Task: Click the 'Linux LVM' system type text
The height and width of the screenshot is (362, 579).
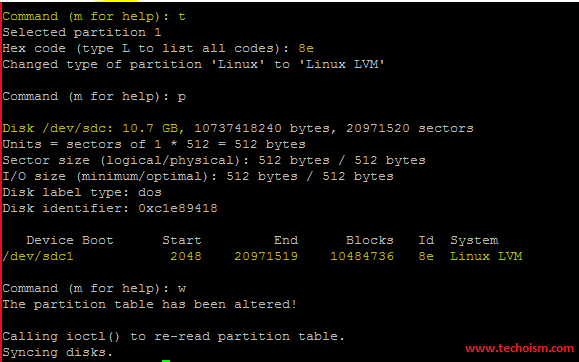Action: (x=486, y=256)
